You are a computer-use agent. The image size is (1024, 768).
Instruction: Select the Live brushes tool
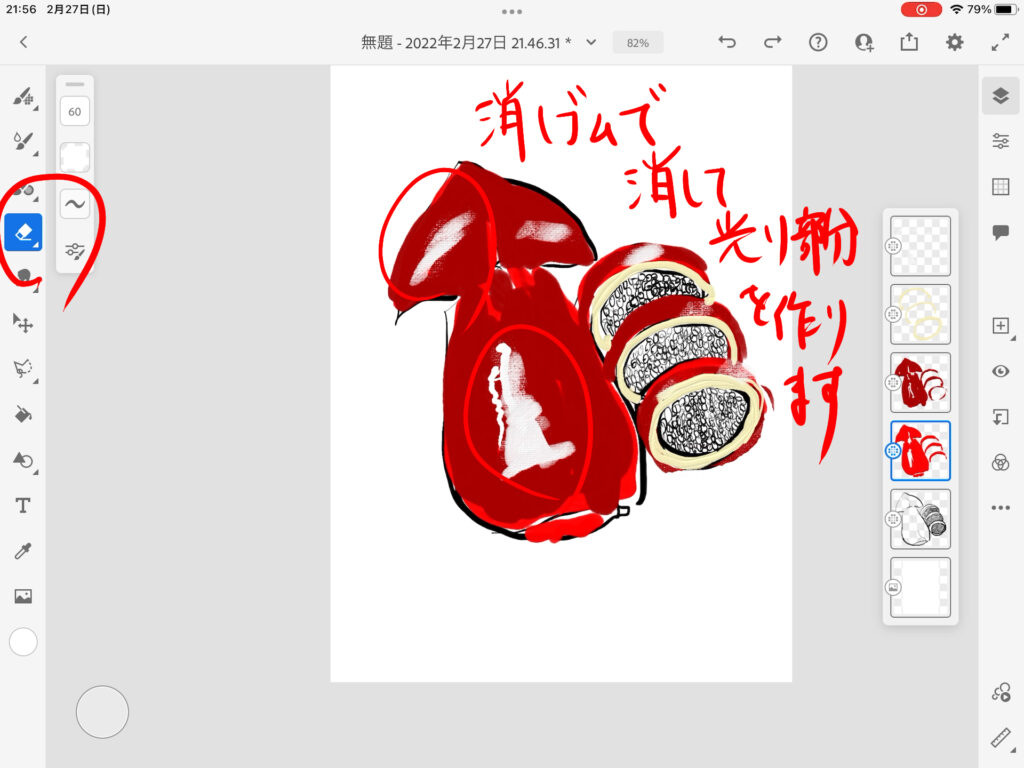(23, 142)
